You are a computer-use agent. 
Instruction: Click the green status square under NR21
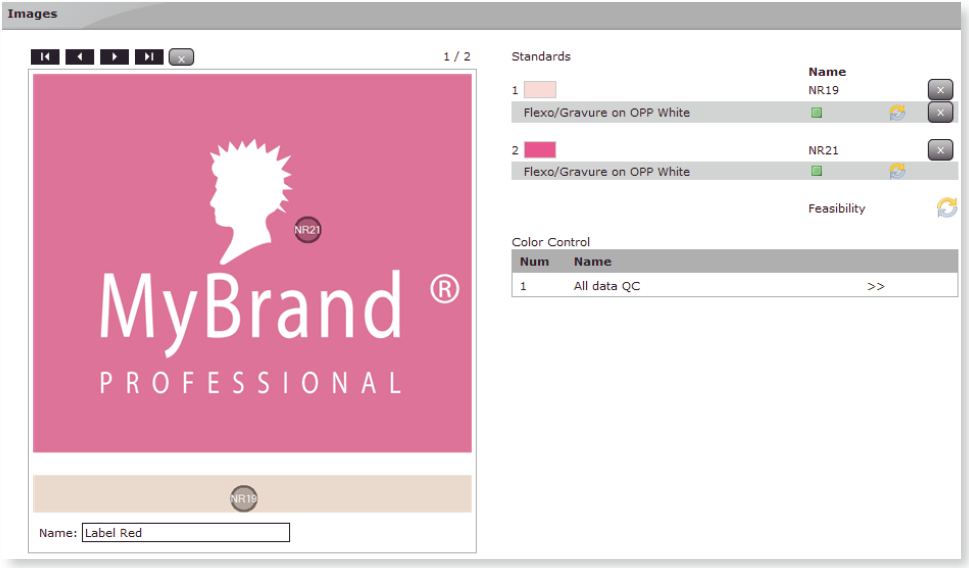pyautogui.click(x=816, y=171)
